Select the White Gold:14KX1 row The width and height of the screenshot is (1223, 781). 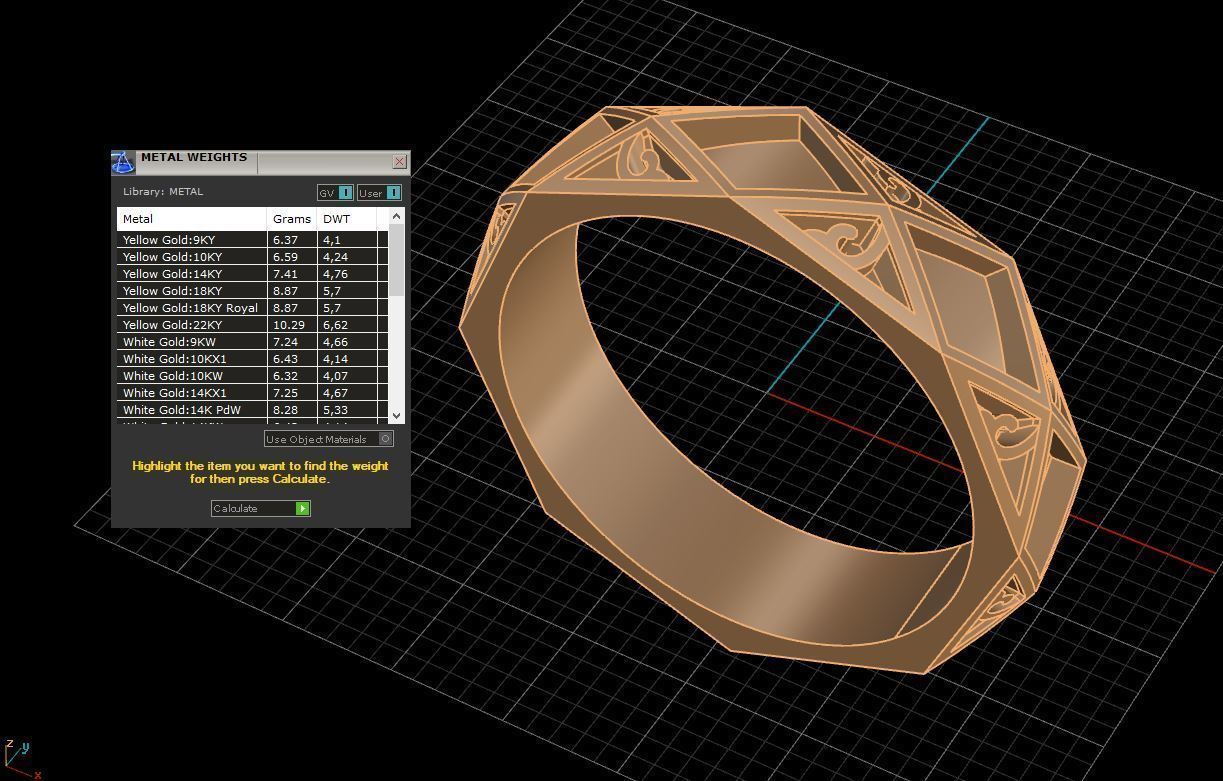coord(252,393)
